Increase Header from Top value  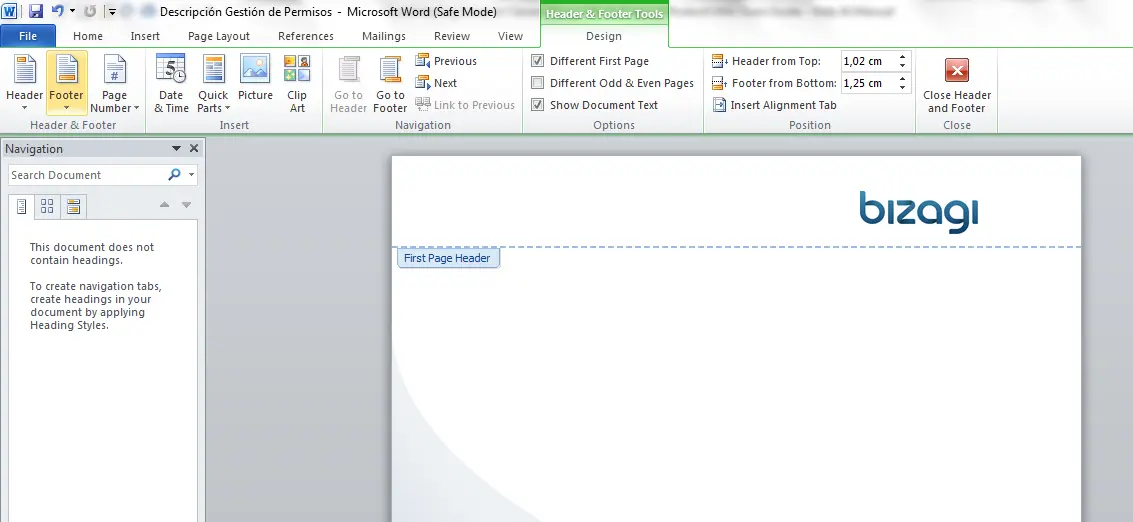pyautogui.click(x=902, y=56)
